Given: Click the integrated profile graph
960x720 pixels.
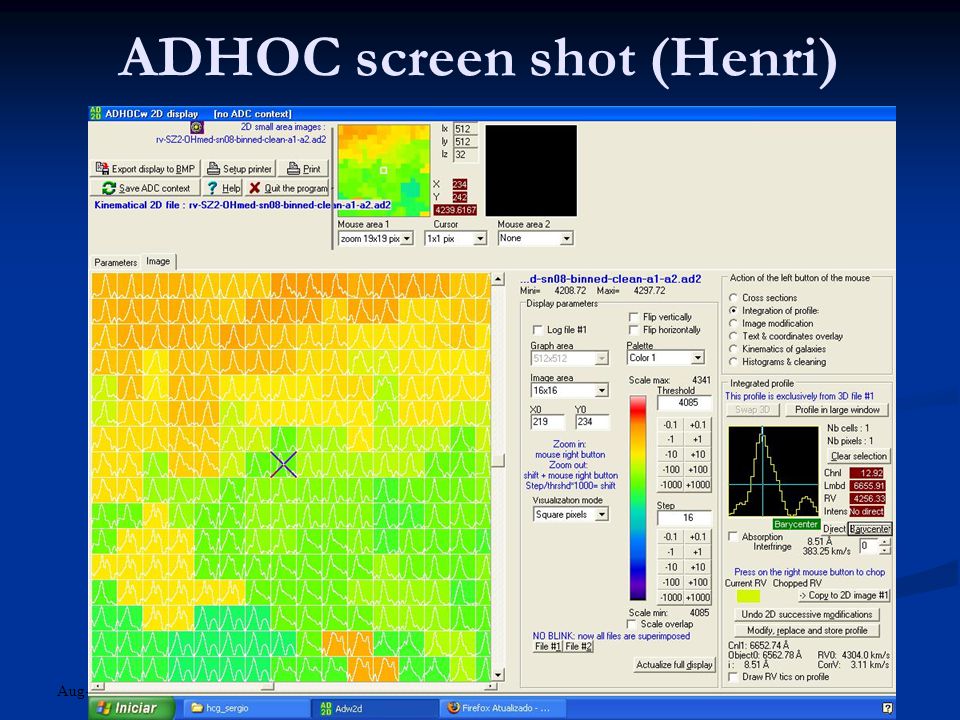Looking at the screenshot, I should click(773, 471).
